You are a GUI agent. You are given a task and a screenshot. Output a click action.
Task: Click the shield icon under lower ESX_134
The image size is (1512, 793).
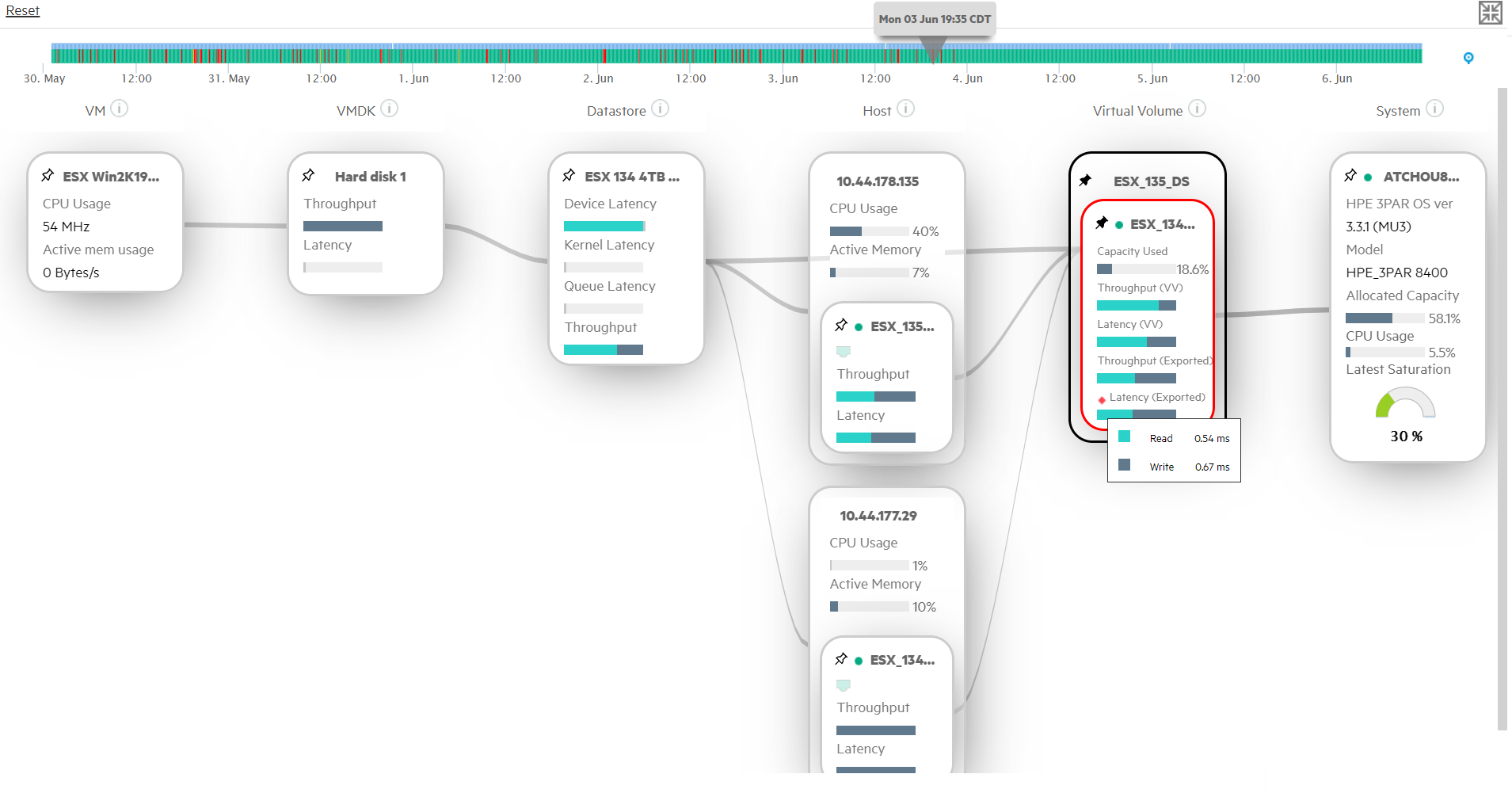(x=844, y=685)
